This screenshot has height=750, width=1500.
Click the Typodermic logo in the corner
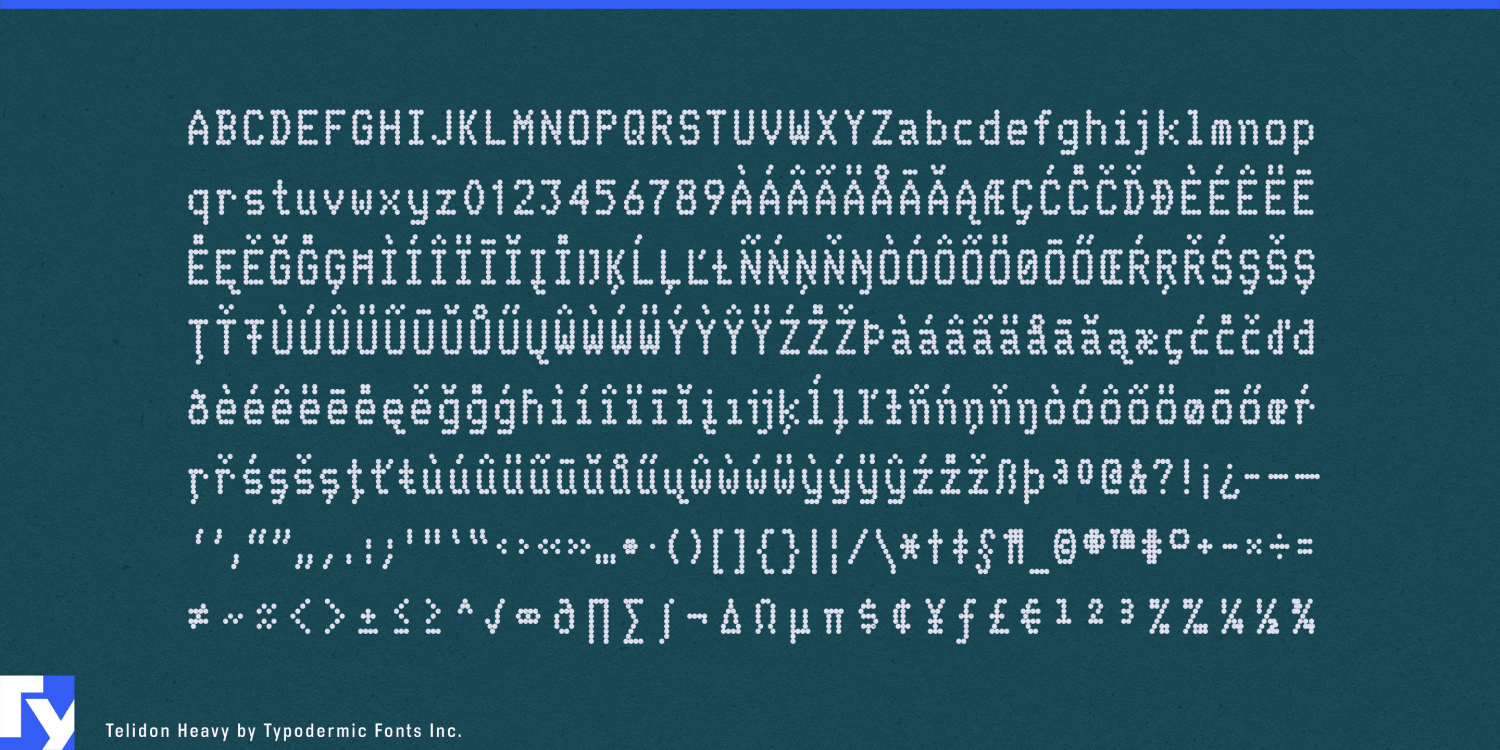coord(37,713)
